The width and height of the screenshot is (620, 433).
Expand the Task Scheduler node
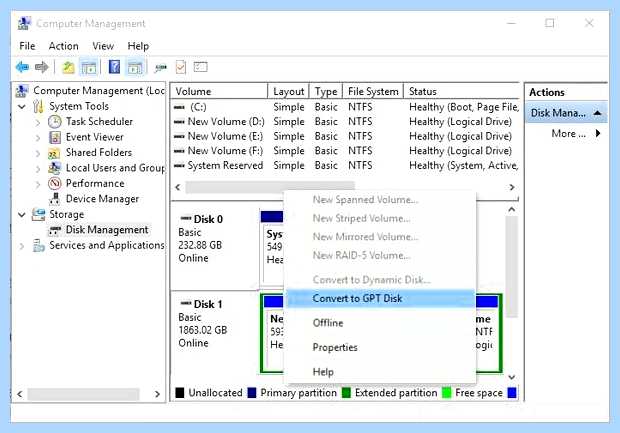[x=38, y=122]
